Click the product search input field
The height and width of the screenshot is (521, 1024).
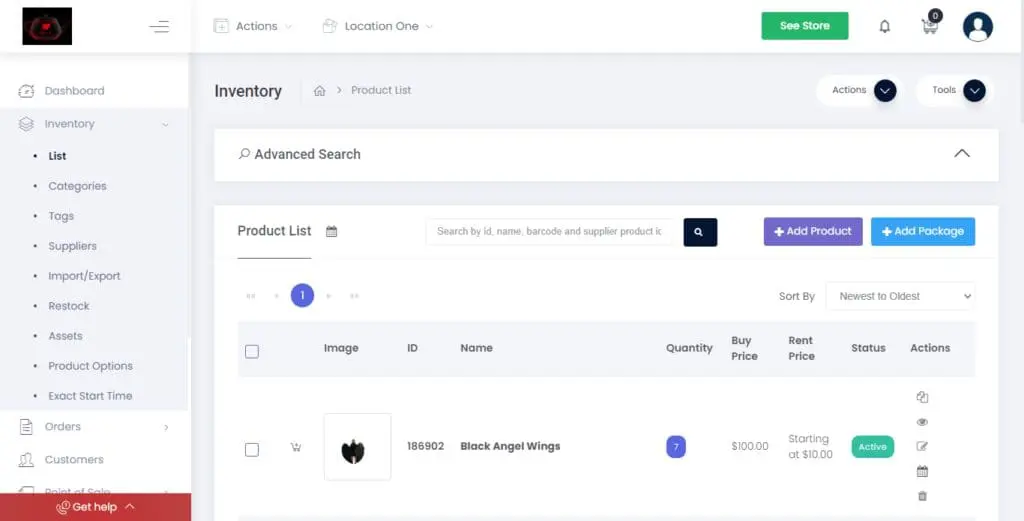pos(549,232)
